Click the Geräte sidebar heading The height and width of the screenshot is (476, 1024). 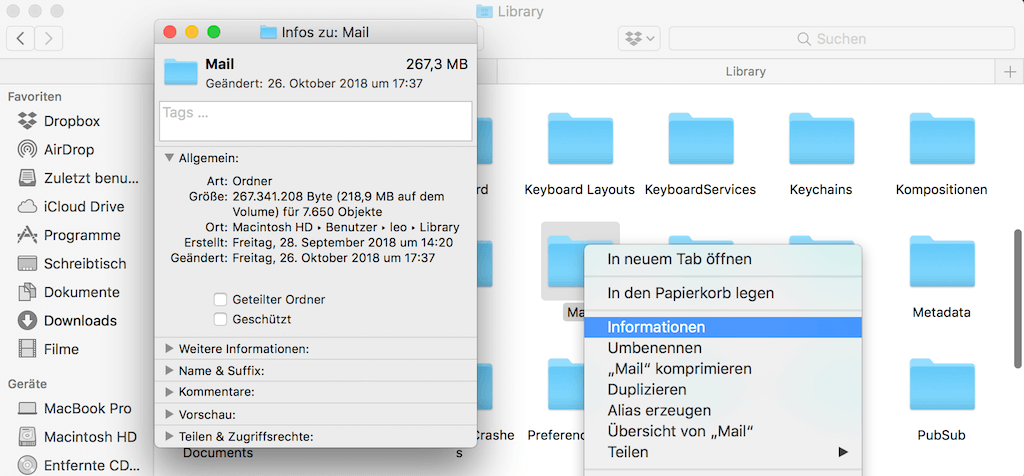(27, 384)
